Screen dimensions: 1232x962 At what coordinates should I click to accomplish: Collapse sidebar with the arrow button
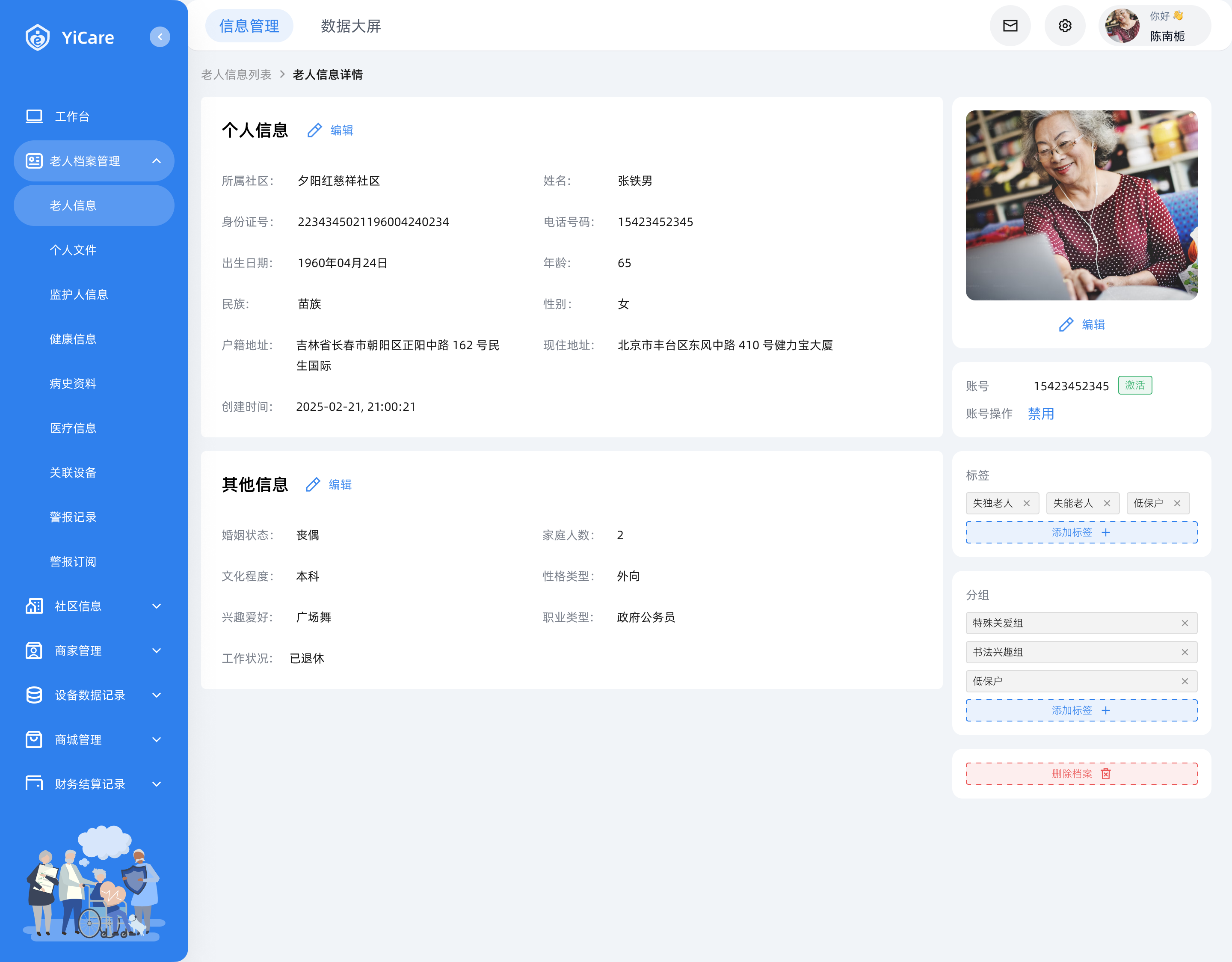click(160, 37)
